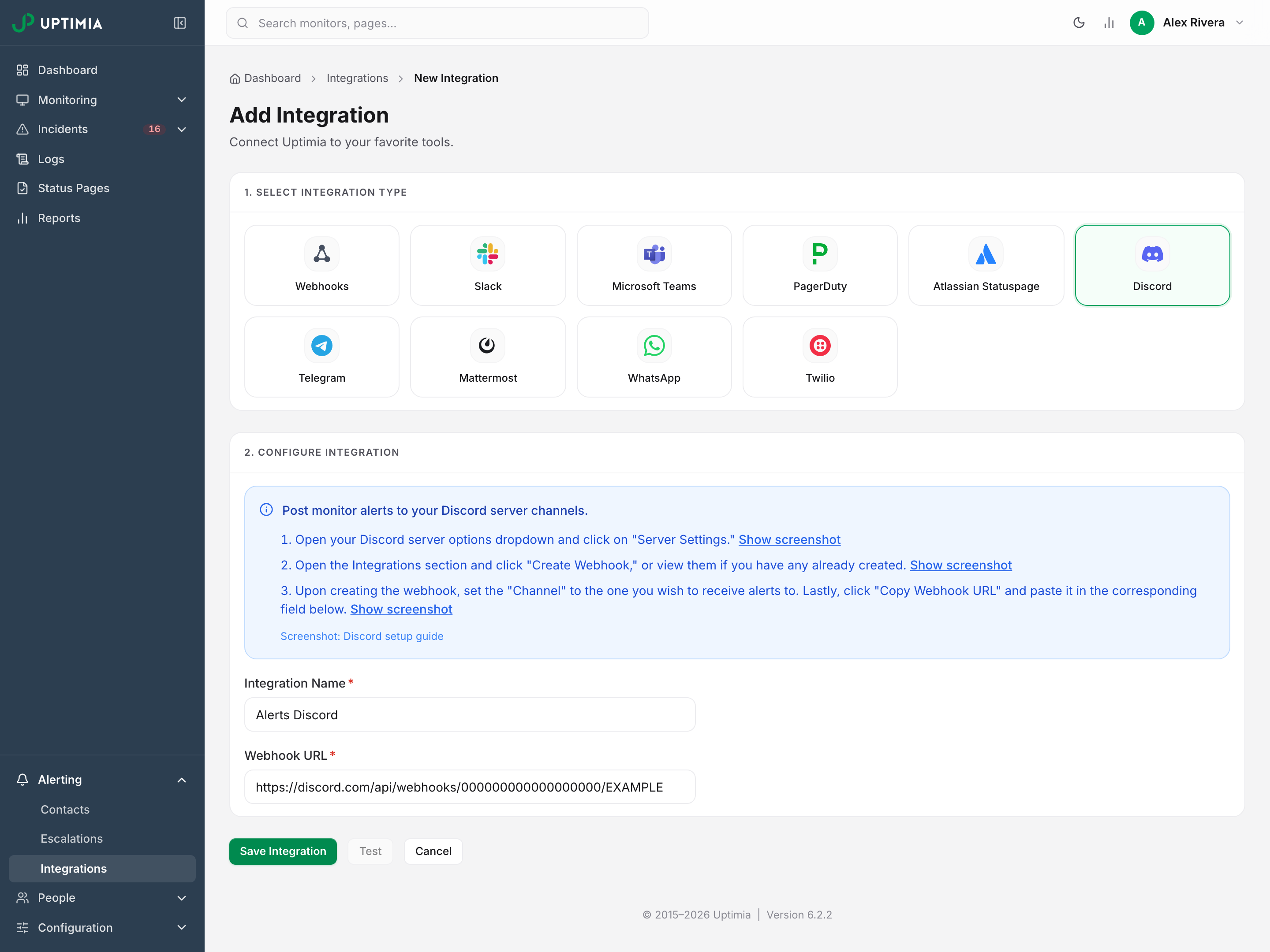Open Logs in the sidebar

pyautogui.click(x=102, y=159)
